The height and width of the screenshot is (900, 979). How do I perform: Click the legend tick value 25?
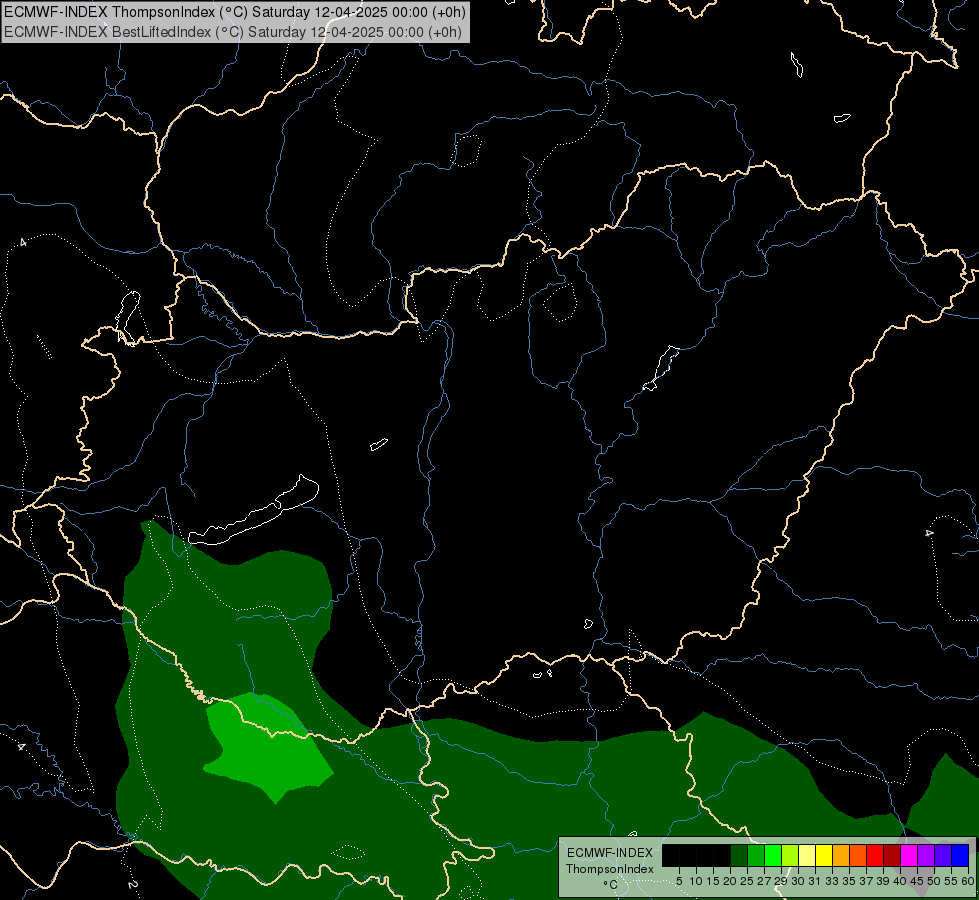coord(747,881)
